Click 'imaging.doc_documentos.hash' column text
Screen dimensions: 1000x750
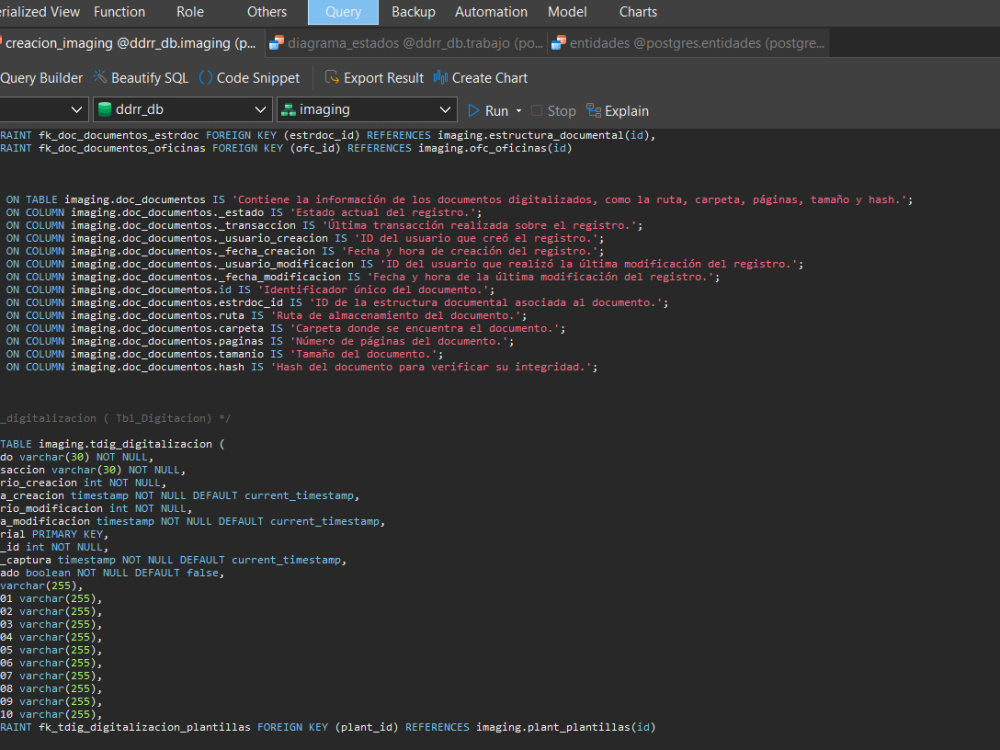pos(158,367)
